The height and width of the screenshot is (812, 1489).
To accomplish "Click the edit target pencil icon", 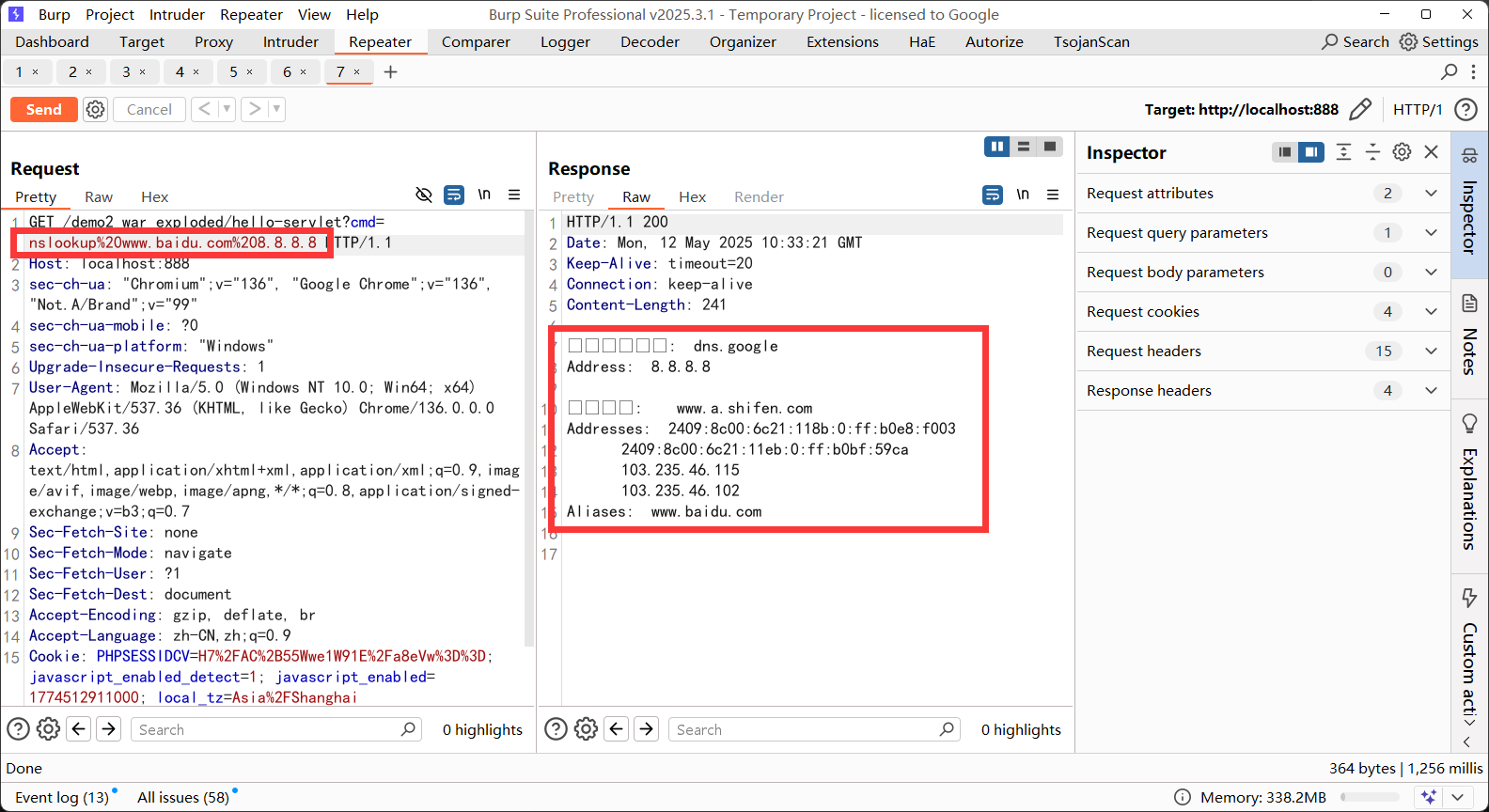I will tap(1360, 110).
